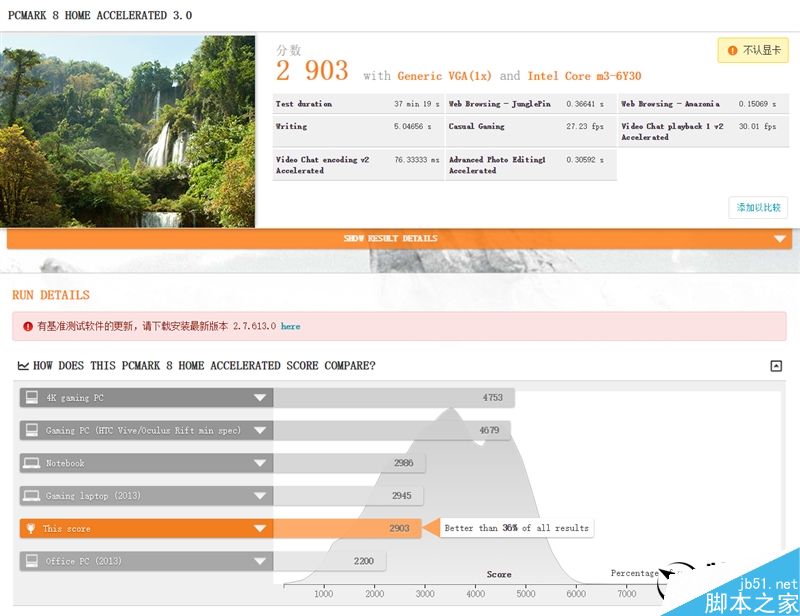Collapse the score comparison panel
The height and width of the screenshot is (616, 800).
pyautogui.click(x=776, y=366)
